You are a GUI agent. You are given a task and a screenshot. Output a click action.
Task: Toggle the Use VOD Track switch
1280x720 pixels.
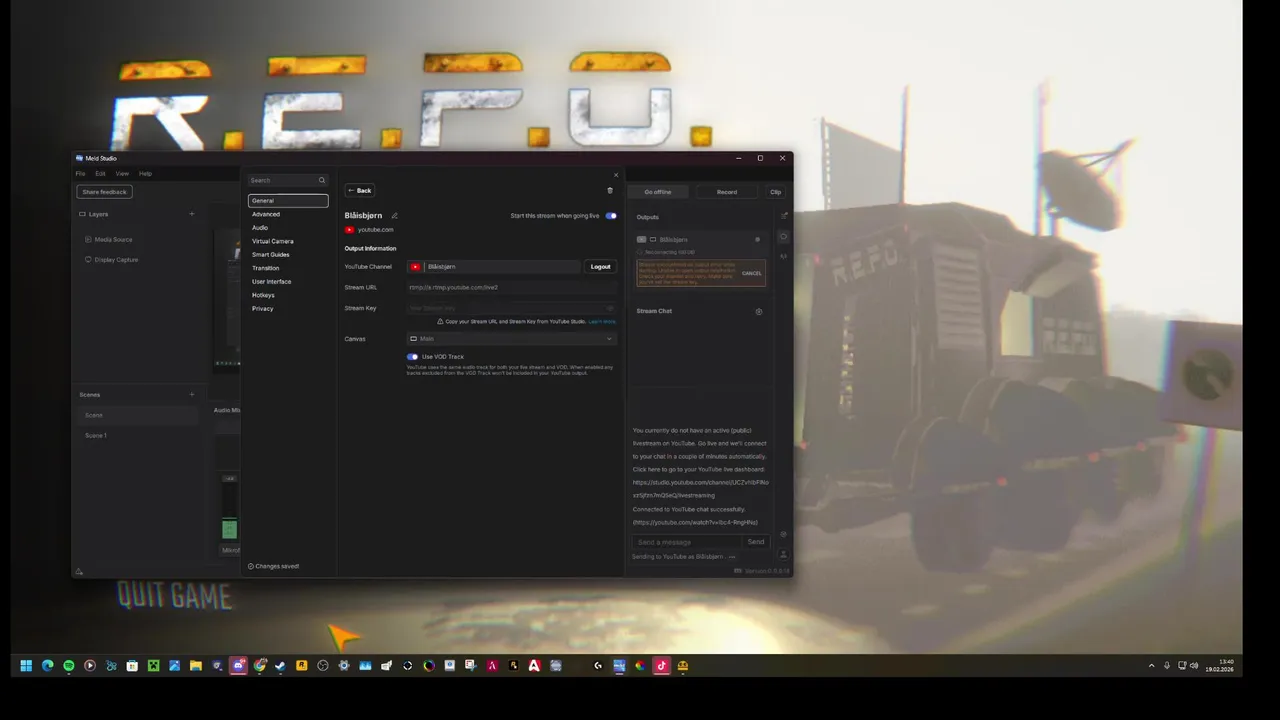[412, 357]
